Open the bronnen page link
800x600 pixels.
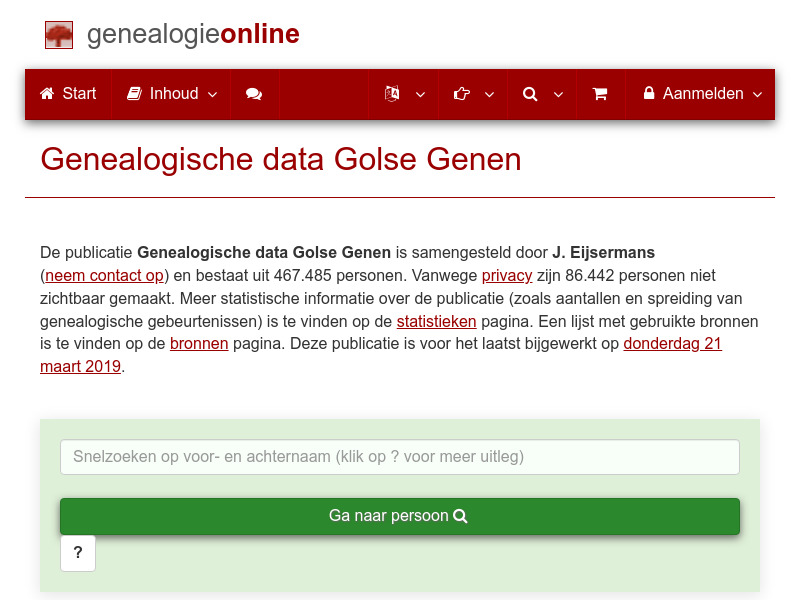pyautogui.click(x=199, y=343)
